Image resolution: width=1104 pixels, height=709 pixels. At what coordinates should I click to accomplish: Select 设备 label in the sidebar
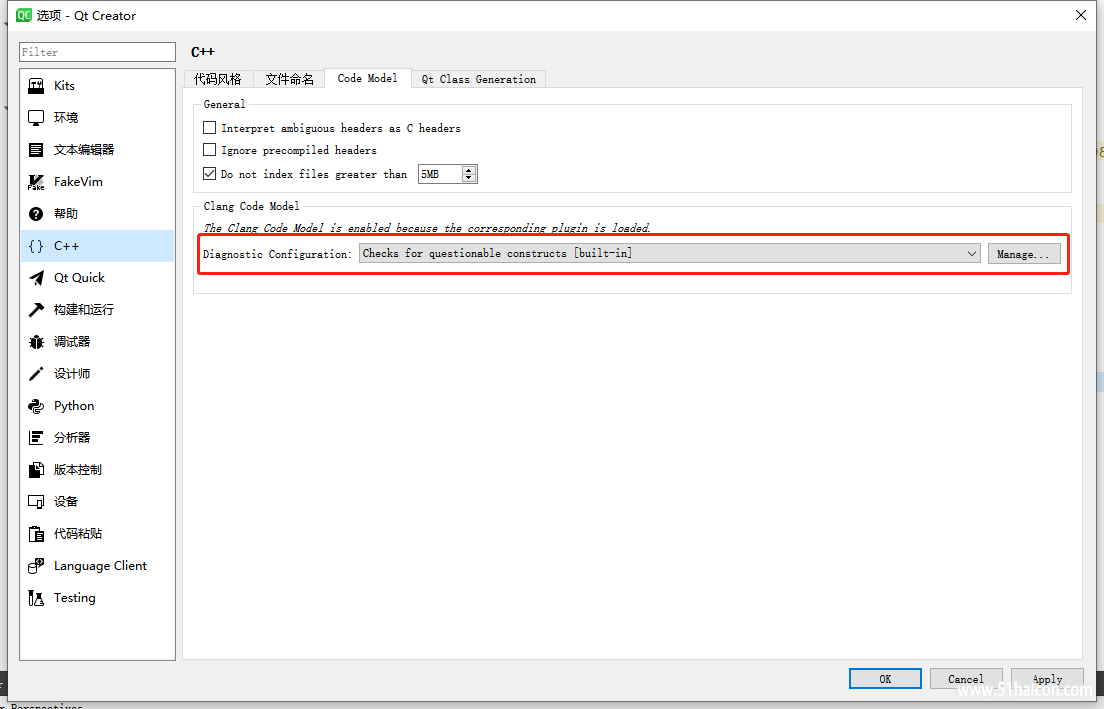(66, 502)
